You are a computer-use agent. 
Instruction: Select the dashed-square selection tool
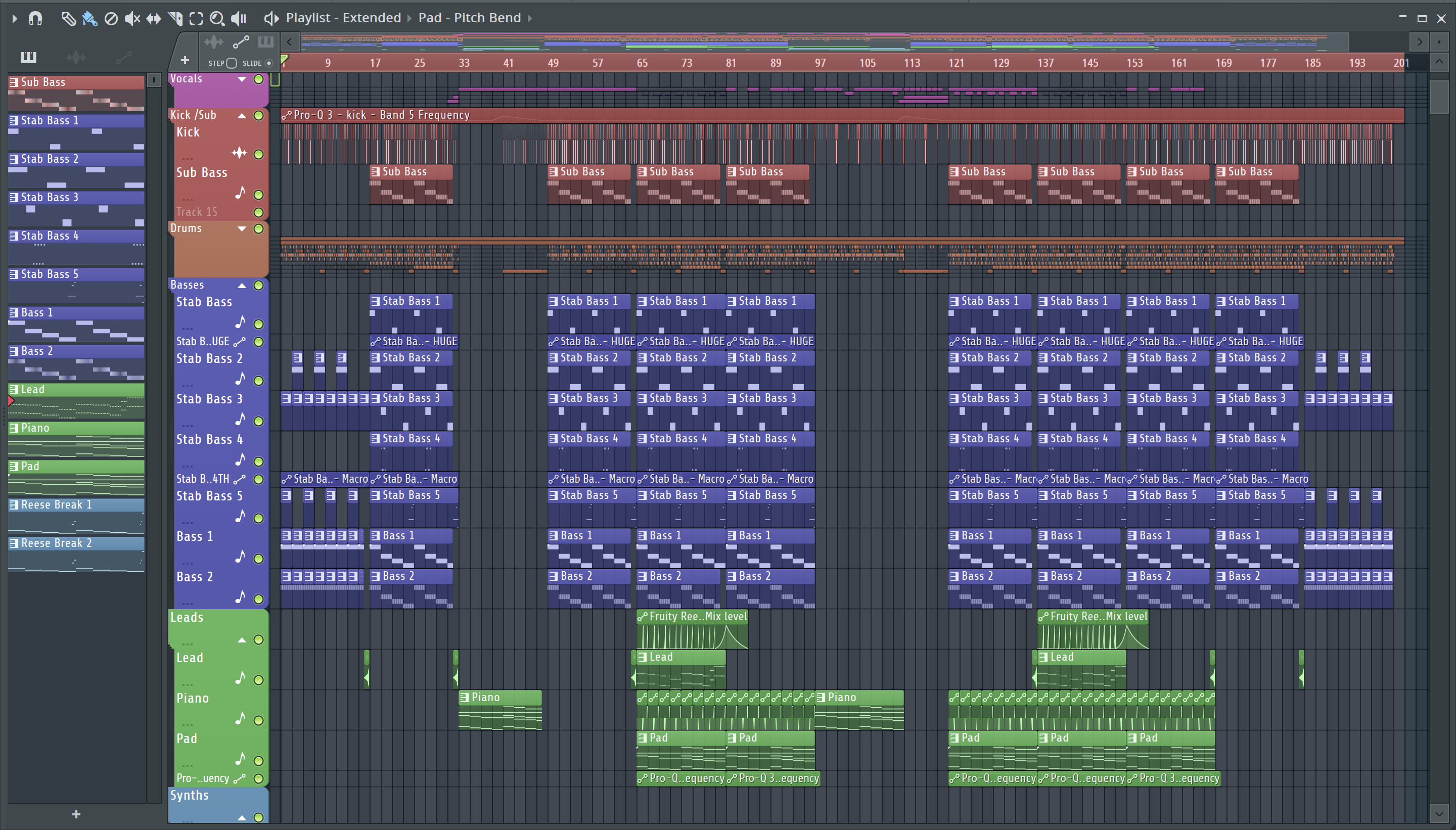pos(196,18)
